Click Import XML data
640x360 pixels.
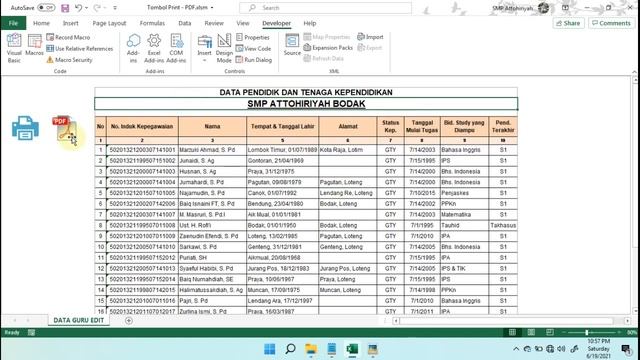(370, 37)
